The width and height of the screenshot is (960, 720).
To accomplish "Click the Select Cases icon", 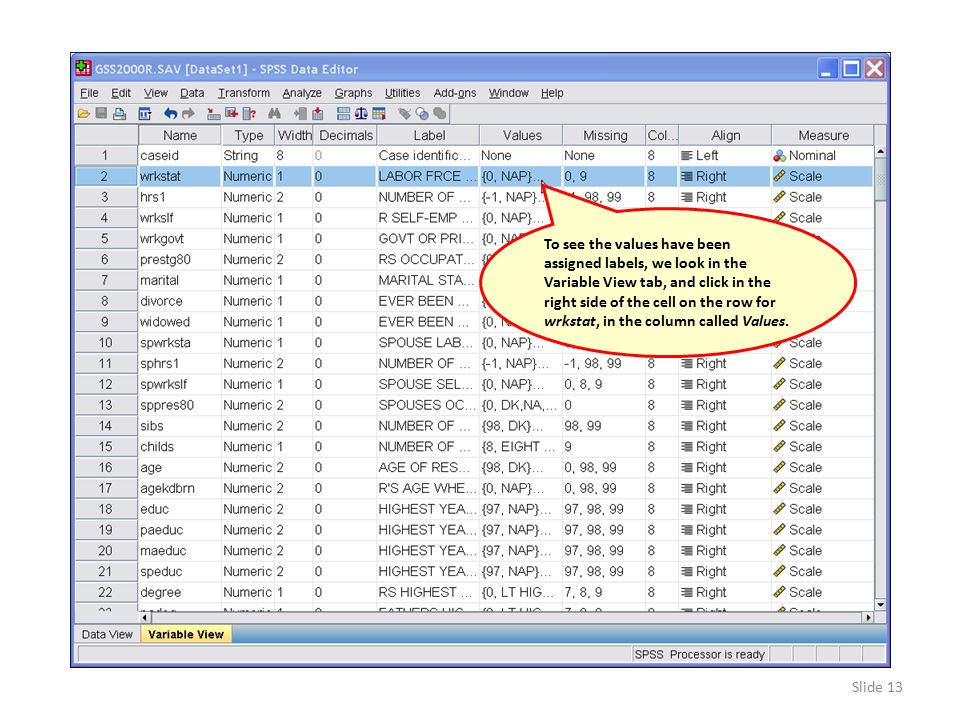I will pos(379,113).
